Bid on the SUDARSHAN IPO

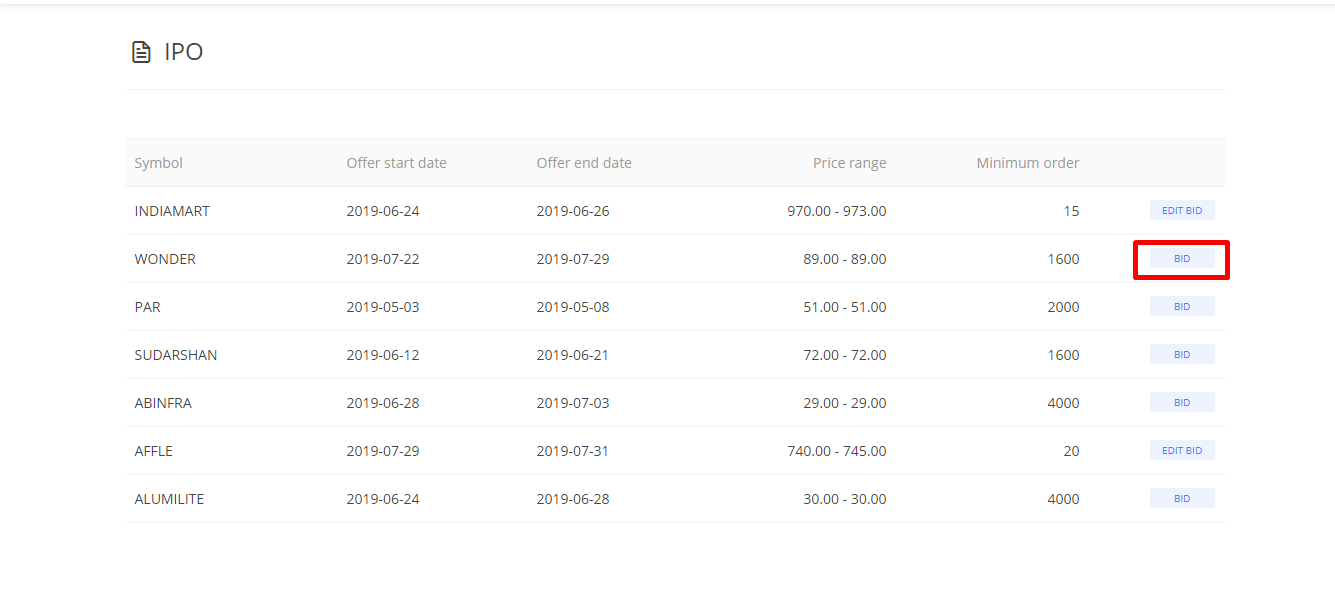click(x=1182, y=355)
